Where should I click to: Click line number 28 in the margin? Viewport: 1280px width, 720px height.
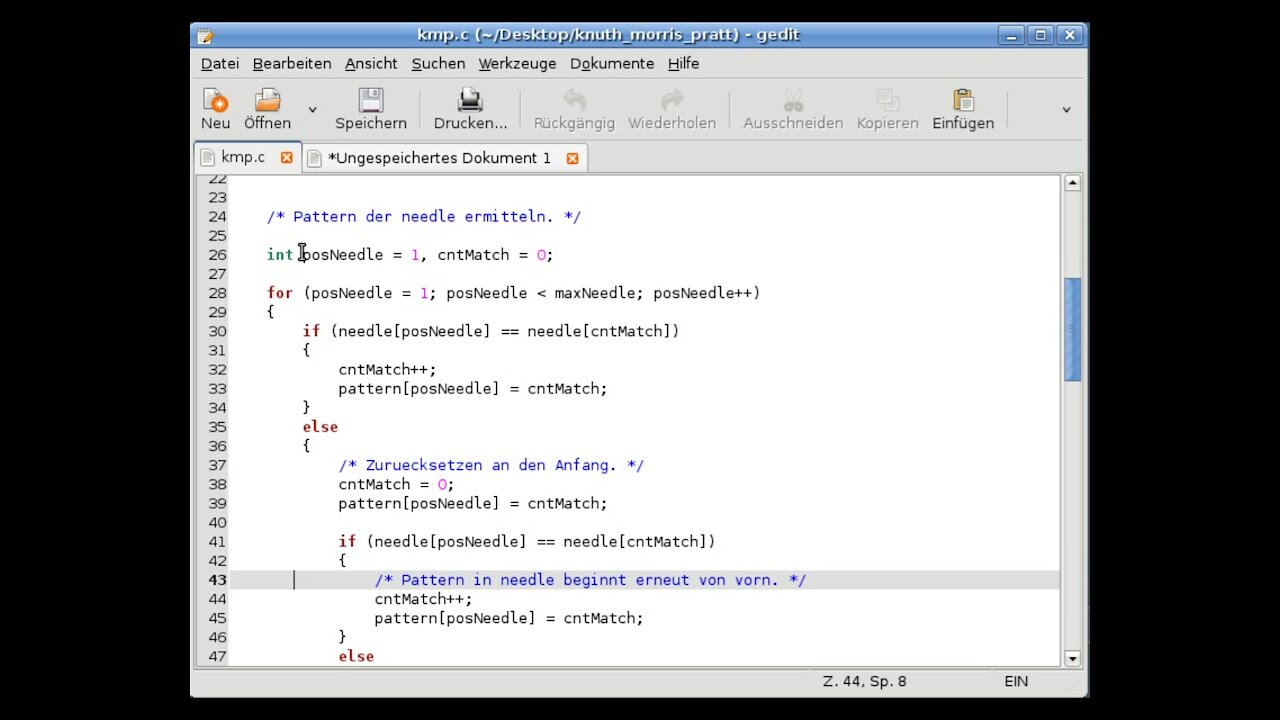pos(217,293)
